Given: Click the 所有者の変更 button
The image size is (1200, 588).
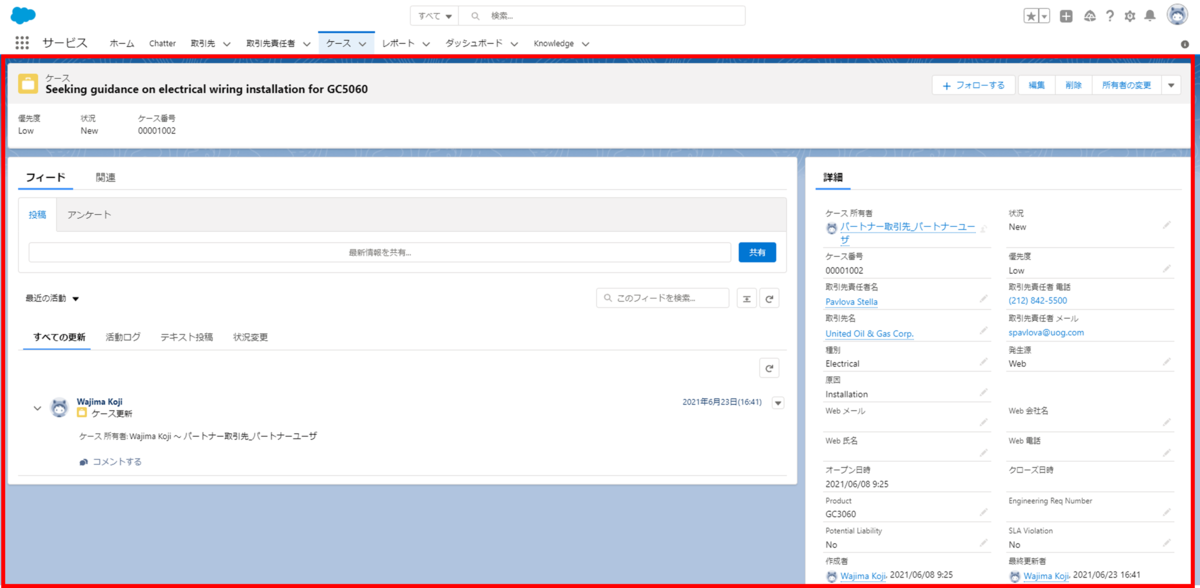Looking at the screenshot, I should (x=1126, y=86).
